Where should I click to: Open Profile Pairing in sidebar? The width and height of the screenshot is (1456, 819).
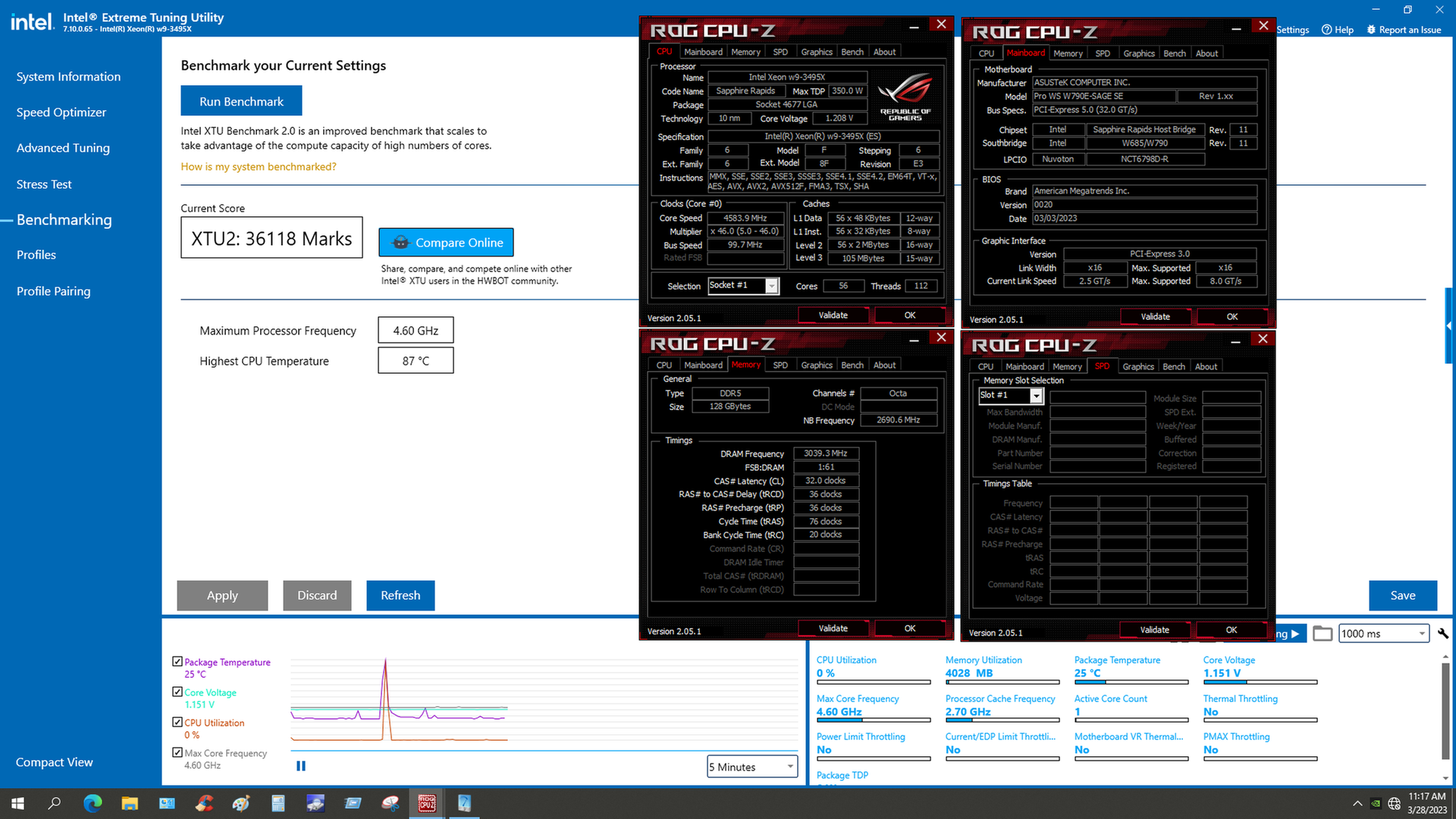click(53, 291)
